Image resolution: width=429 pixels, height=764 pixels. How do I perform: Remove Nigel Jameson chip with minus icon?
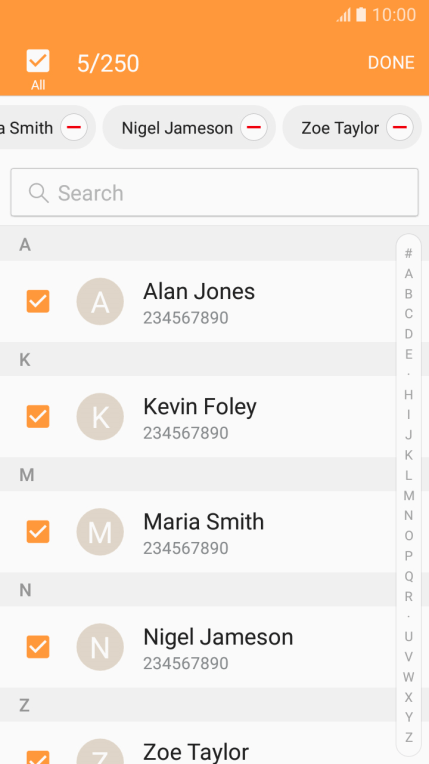254,128
